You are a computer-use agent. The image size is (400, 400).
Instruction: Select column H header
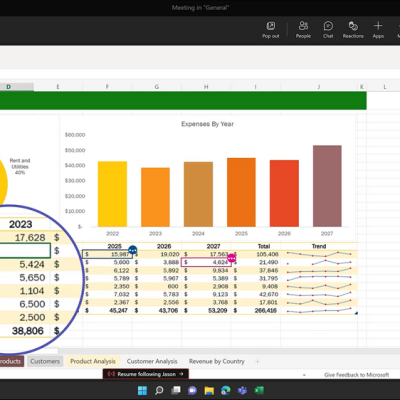coord(206,87)
